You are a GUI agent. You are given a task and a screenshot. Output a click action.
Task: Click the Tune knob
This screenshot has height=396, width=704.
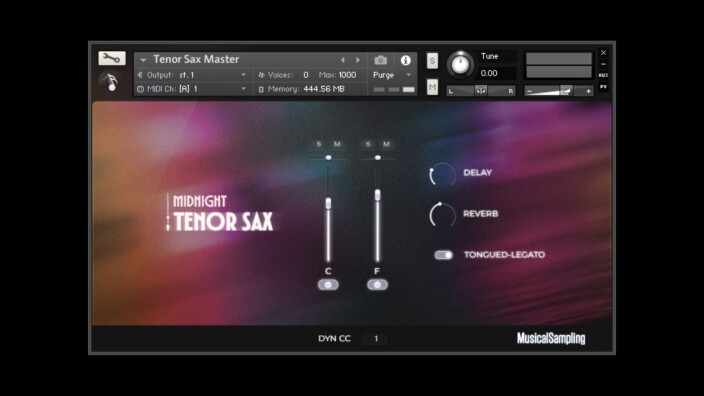(460, 65)
